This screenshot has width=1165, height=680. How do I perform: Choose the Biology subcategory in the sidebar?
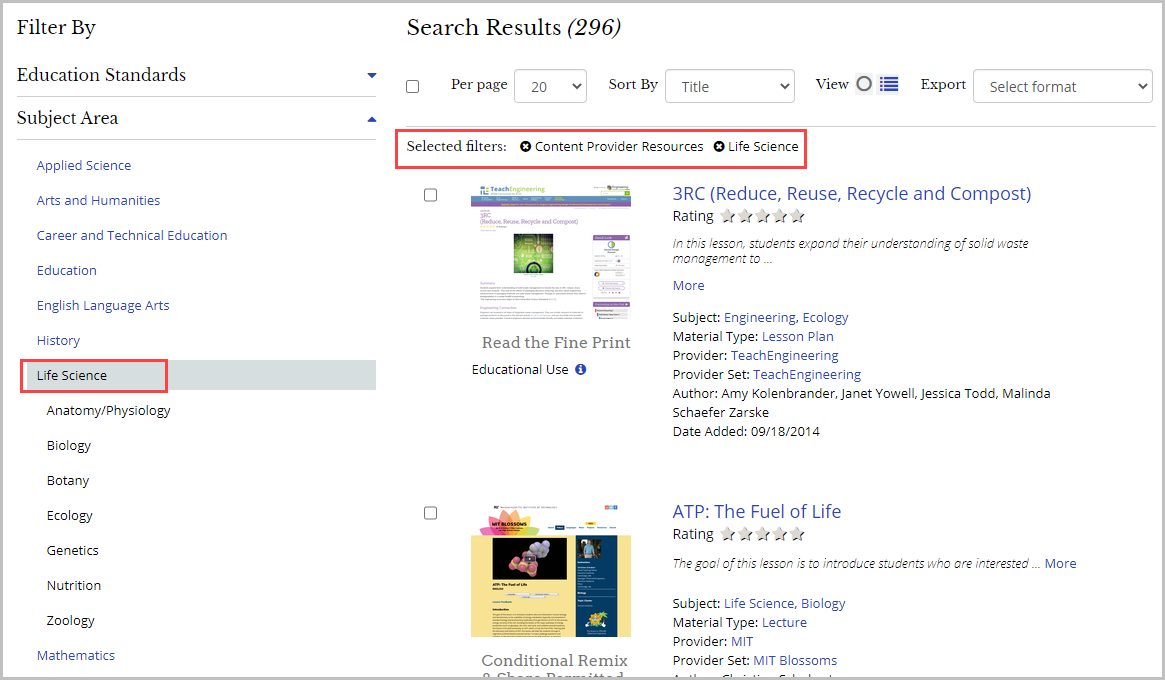[x=68, y=445]
